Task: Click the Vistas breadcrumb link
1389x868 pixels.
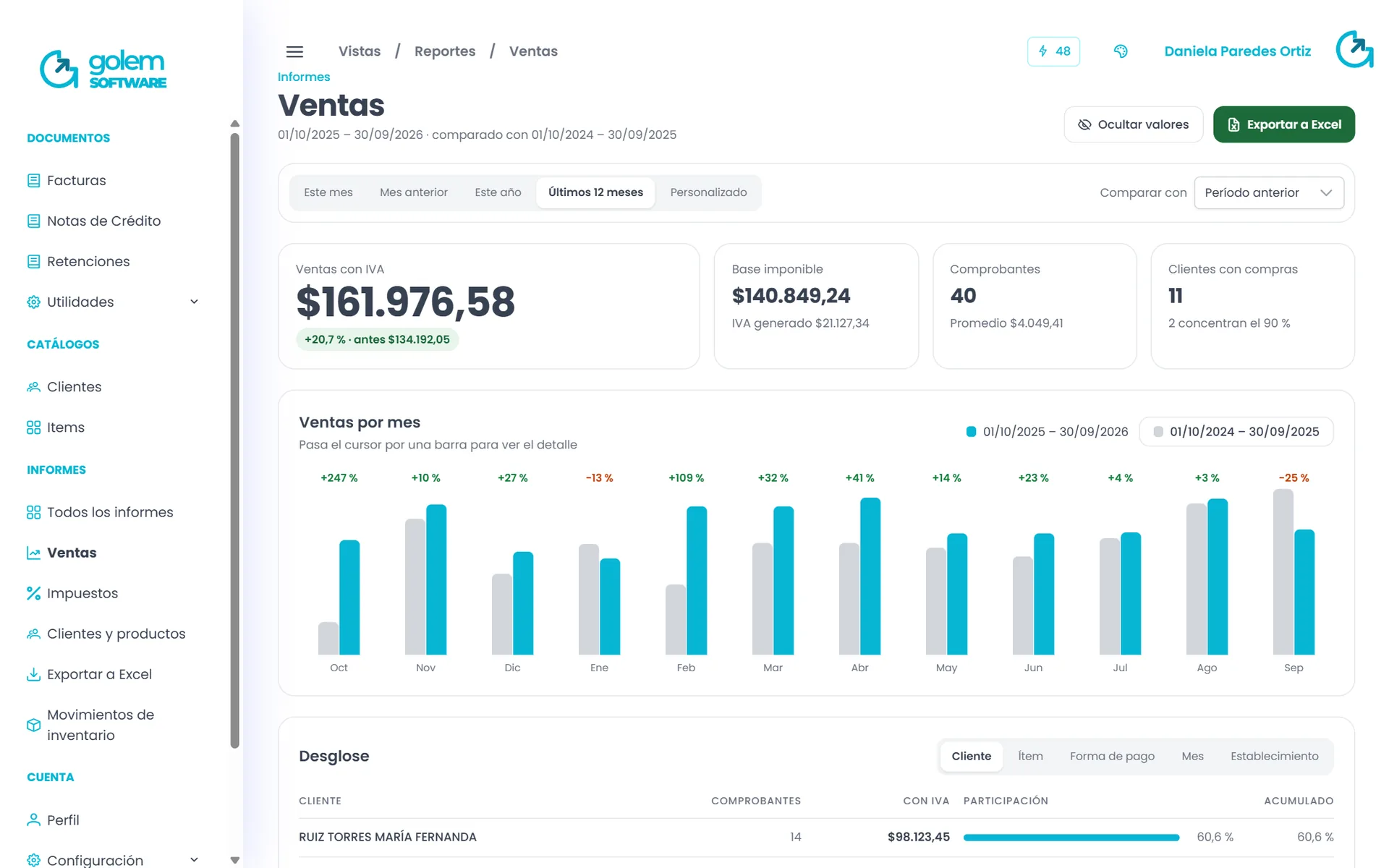Action: (x=360, y=51)
